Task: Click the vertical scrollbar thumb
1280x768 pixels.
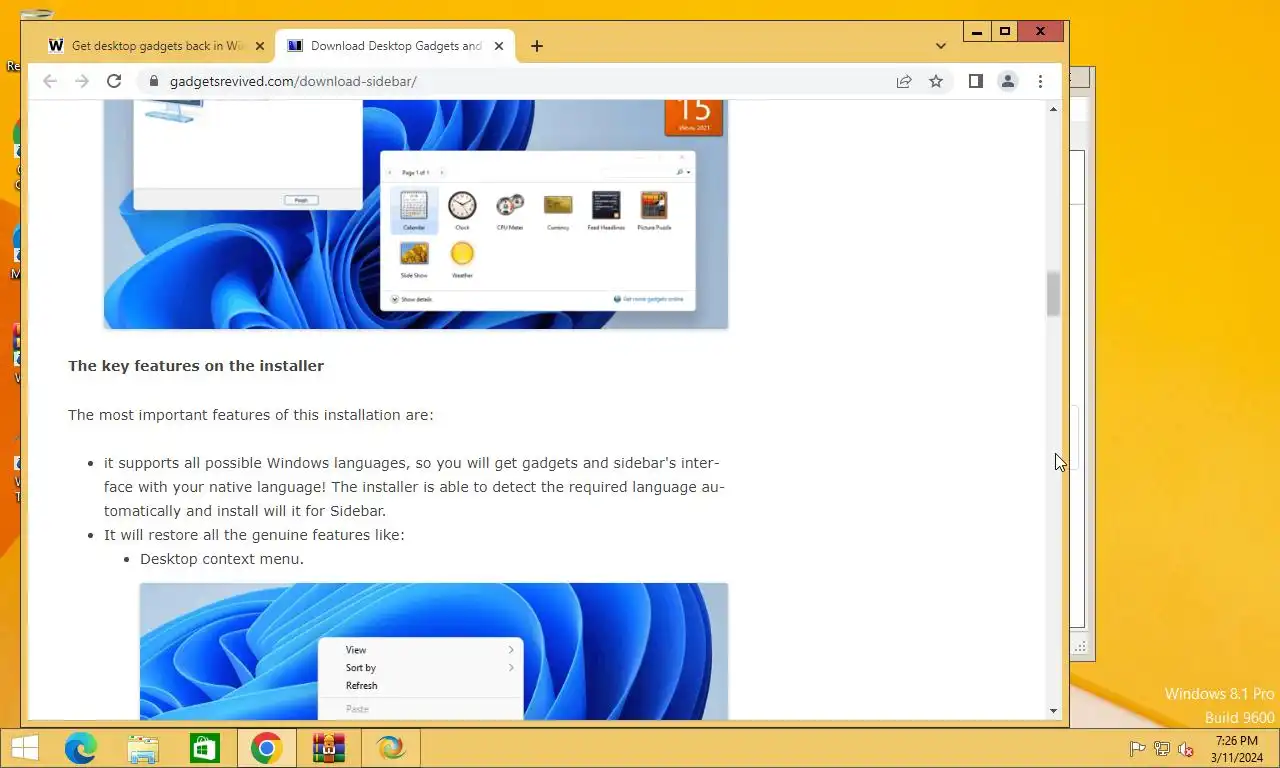Action: 1053,294
